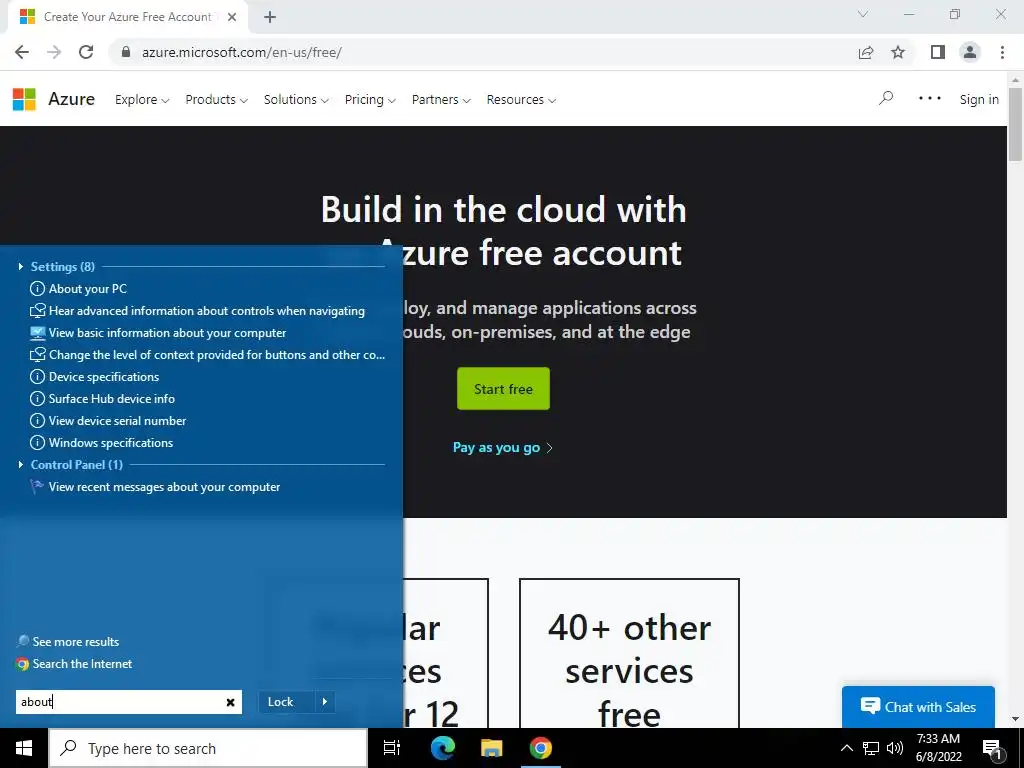Click the scrollbar down arrow
The width and height of the screenshot is (1024, 768).
[x=1015, y=719]
